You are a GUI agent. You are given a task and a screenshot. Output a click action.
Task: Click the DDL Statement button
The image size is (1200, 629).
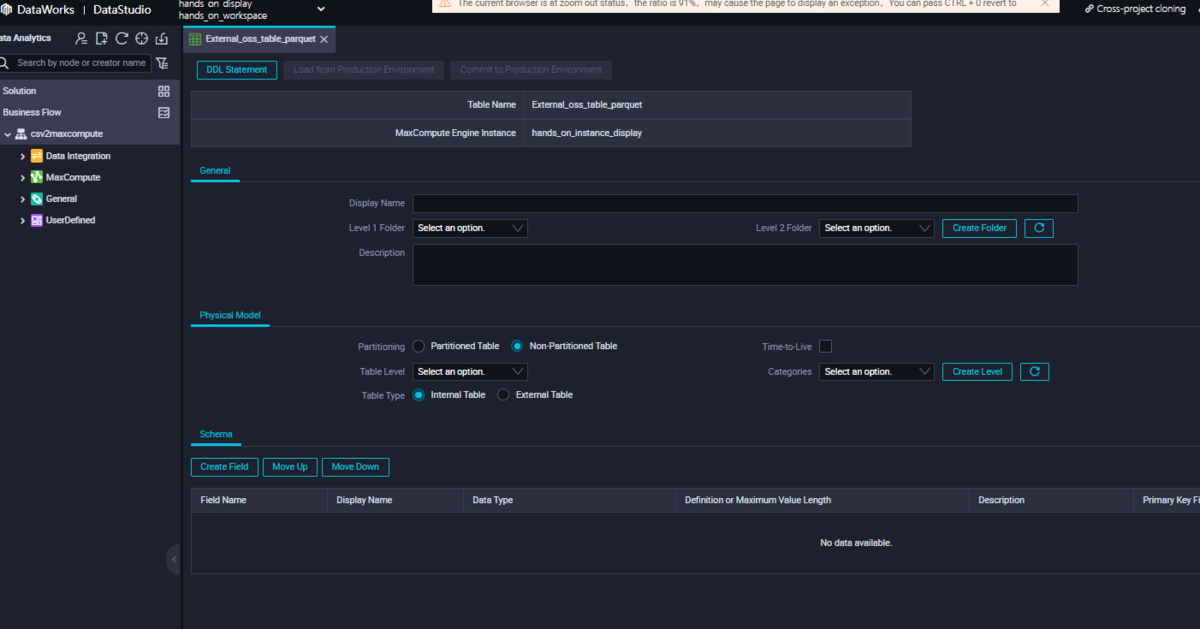237,70
